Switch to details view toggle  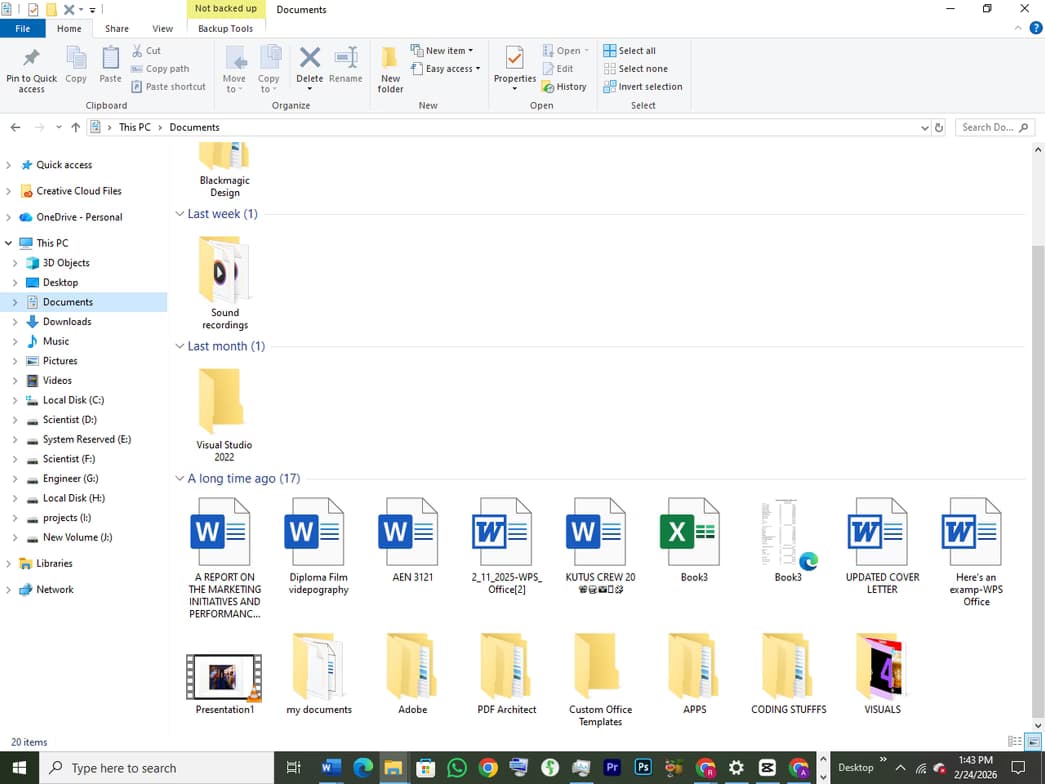(x=1015, y=742)
